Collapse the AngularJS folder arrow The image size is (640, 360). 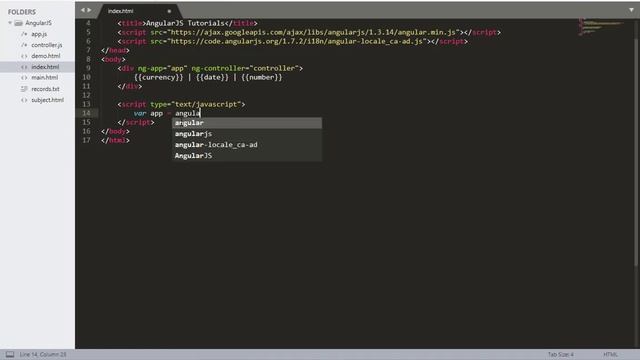(10, 23)
